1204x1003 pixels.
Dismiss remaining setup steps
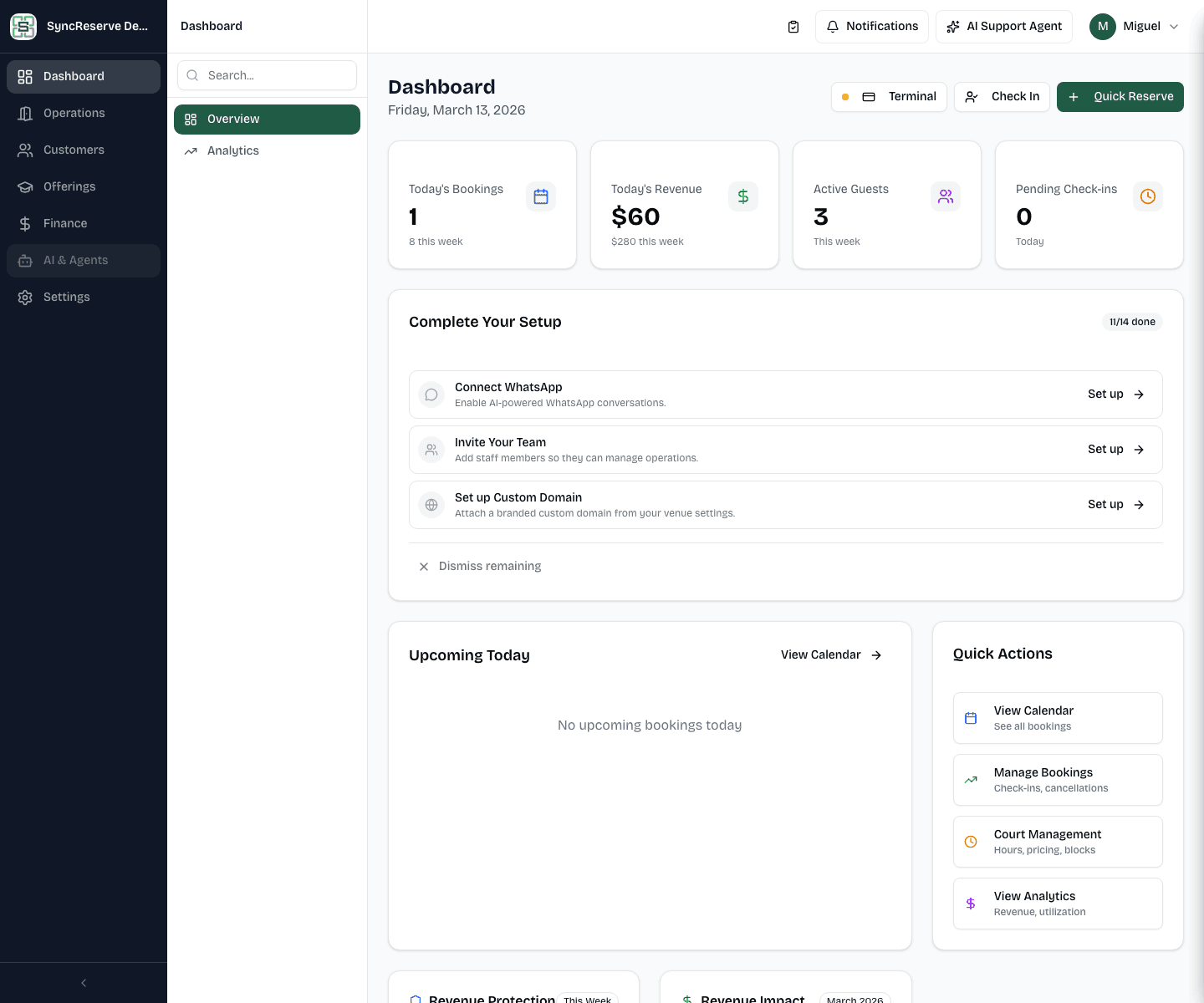[481, 566]
